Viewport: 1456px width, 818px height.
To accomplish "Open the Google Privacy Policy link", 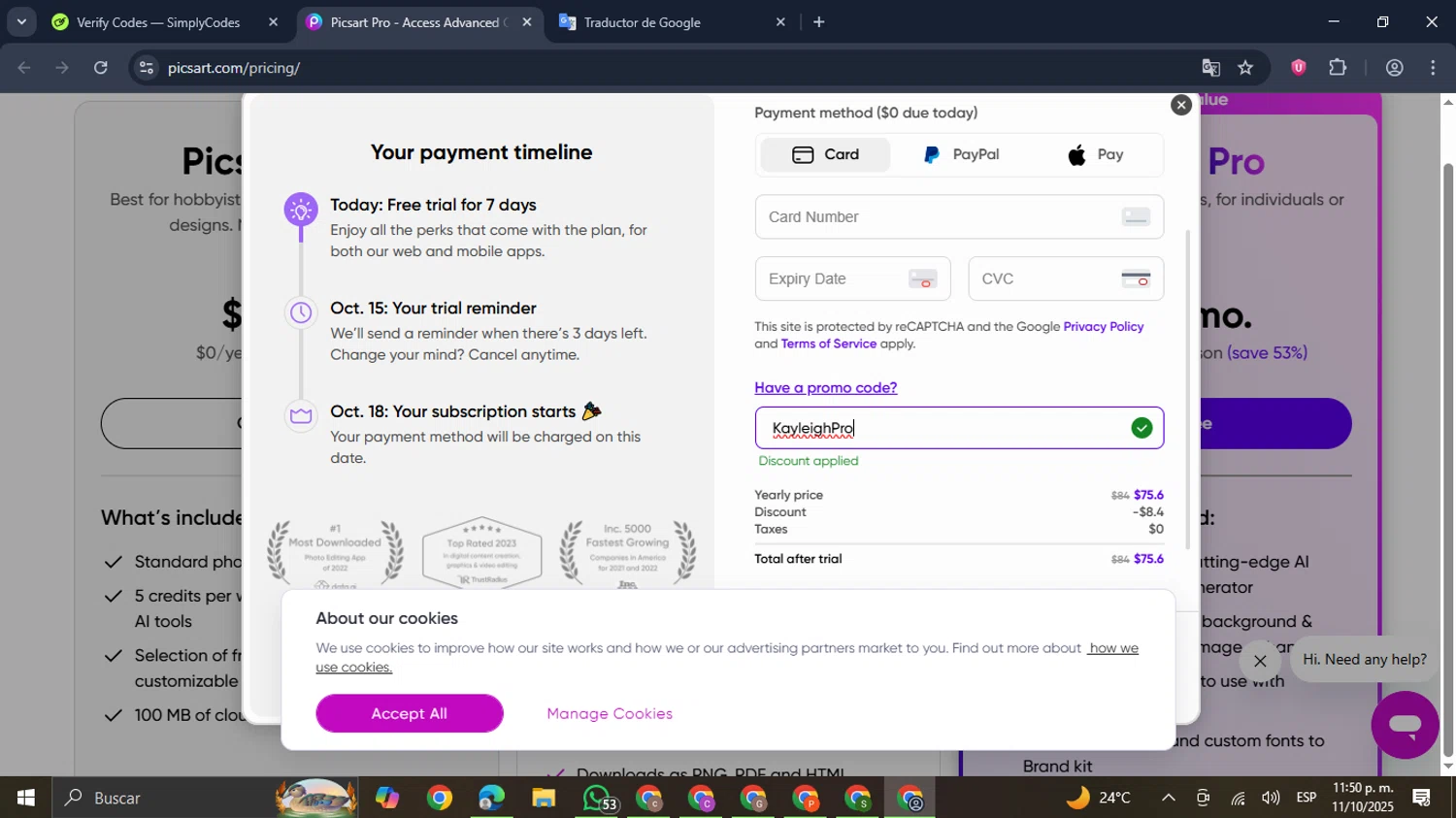I will [x=1103, y=326].
